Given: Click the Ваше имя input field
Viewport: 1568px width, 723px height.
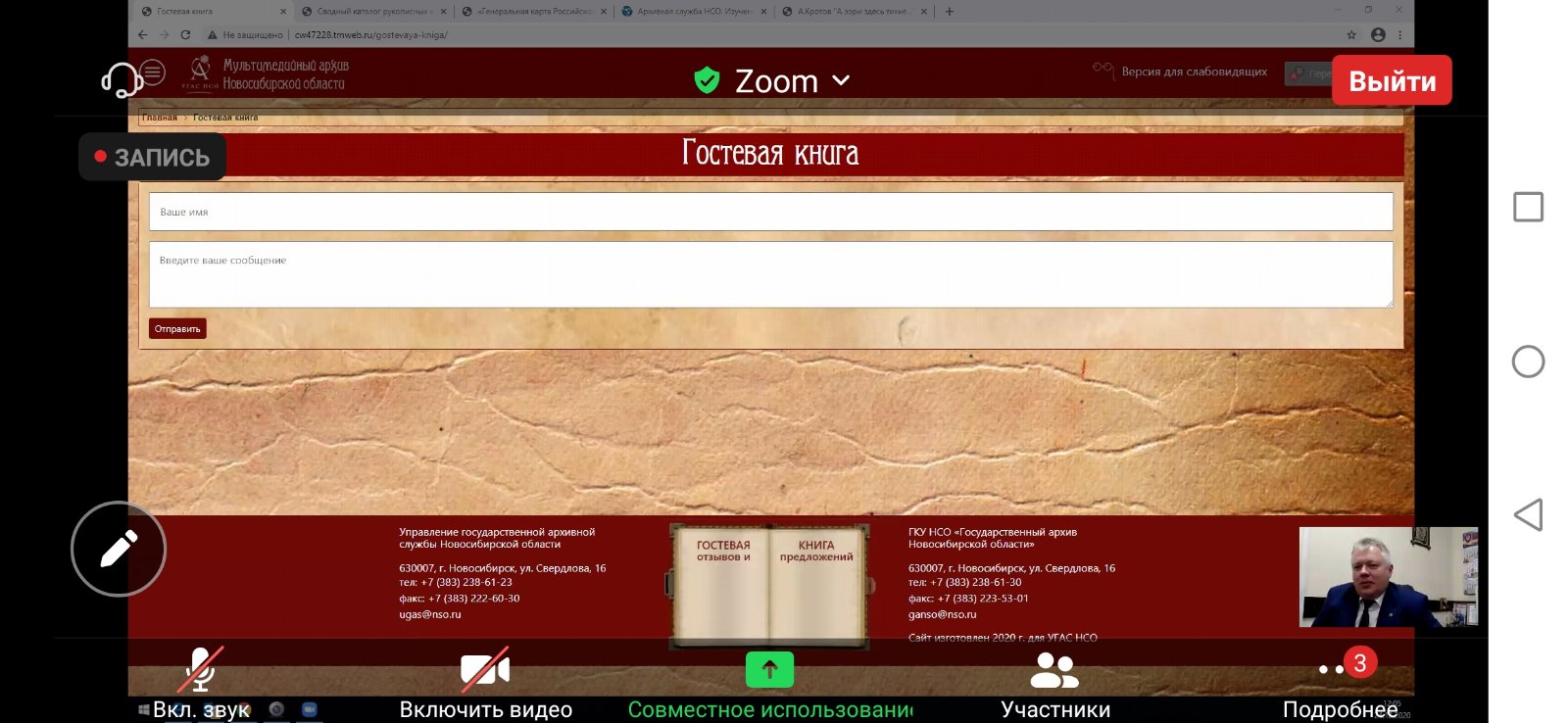Looking at the screenshot, I should point(770,212).
